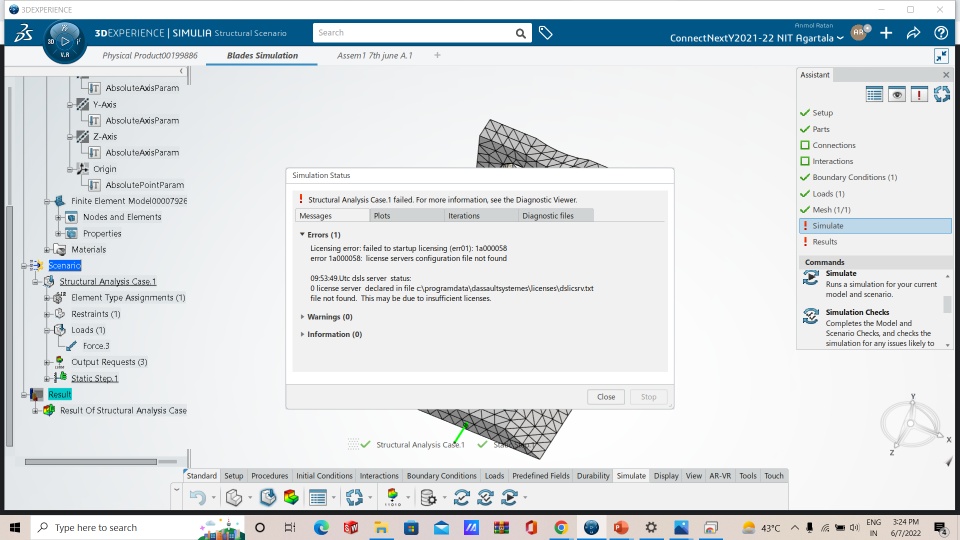Click the Simulate run toolbar icon
This screenshot has height=540, width=960.
pos(509,497)
